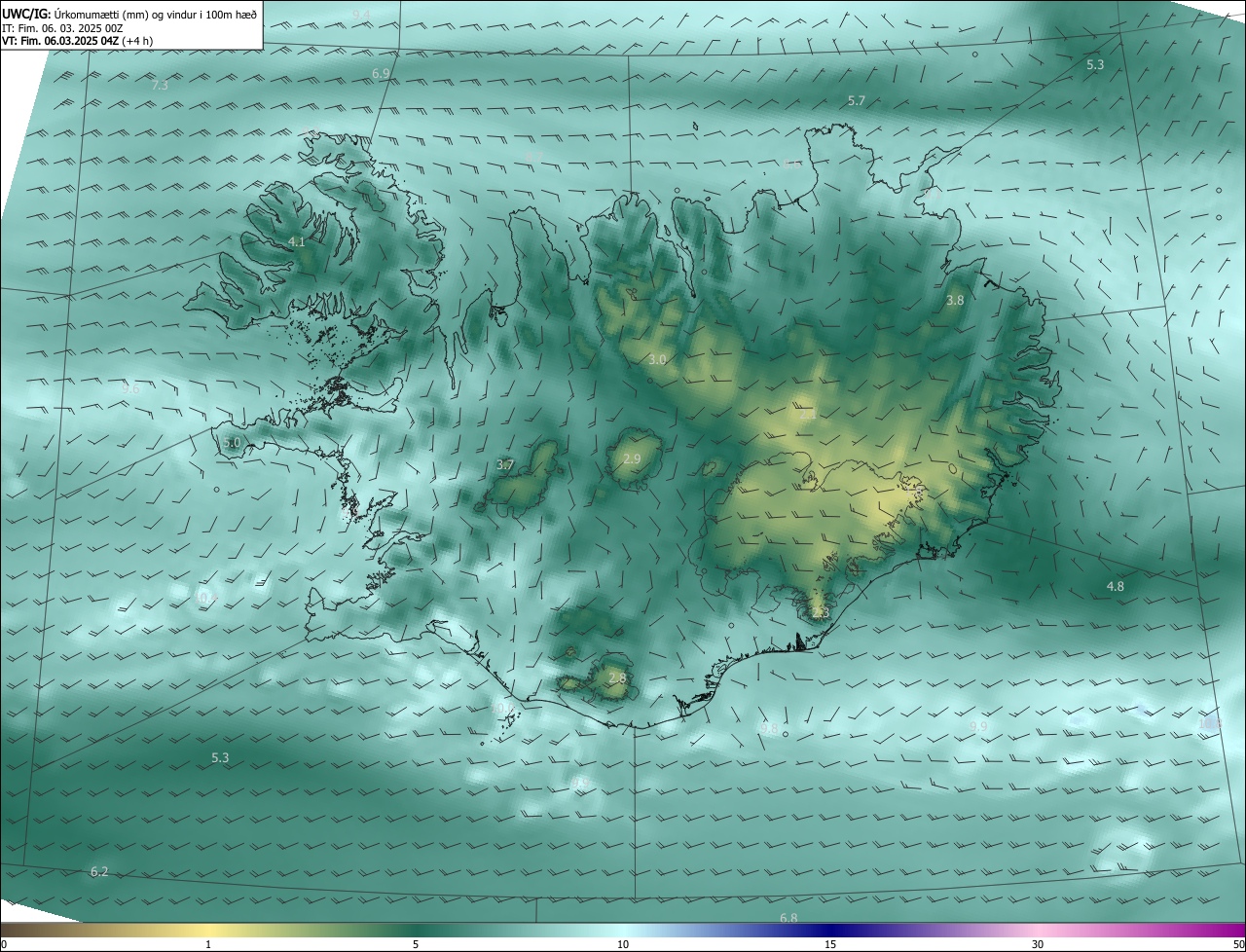This screenshot has height=952, width=1246.
Task: Click the 6.8 value above the color scale
Action: point(788,918)
